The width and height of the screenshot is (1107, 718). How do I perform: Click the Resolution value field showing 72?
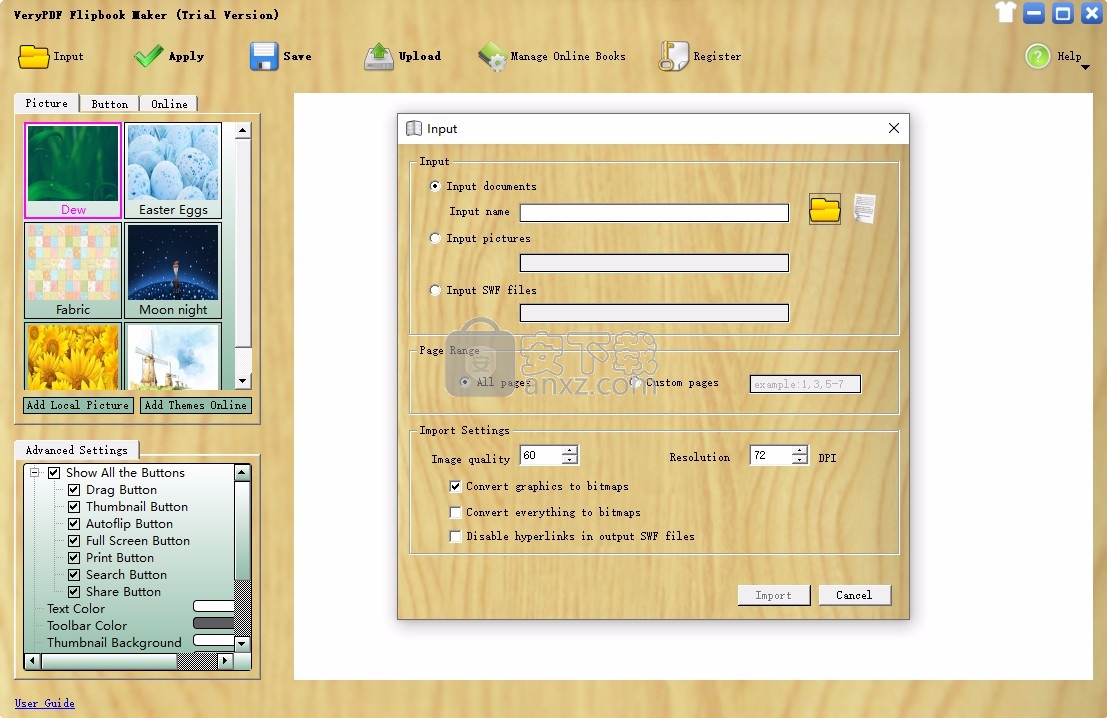point(771,455)
